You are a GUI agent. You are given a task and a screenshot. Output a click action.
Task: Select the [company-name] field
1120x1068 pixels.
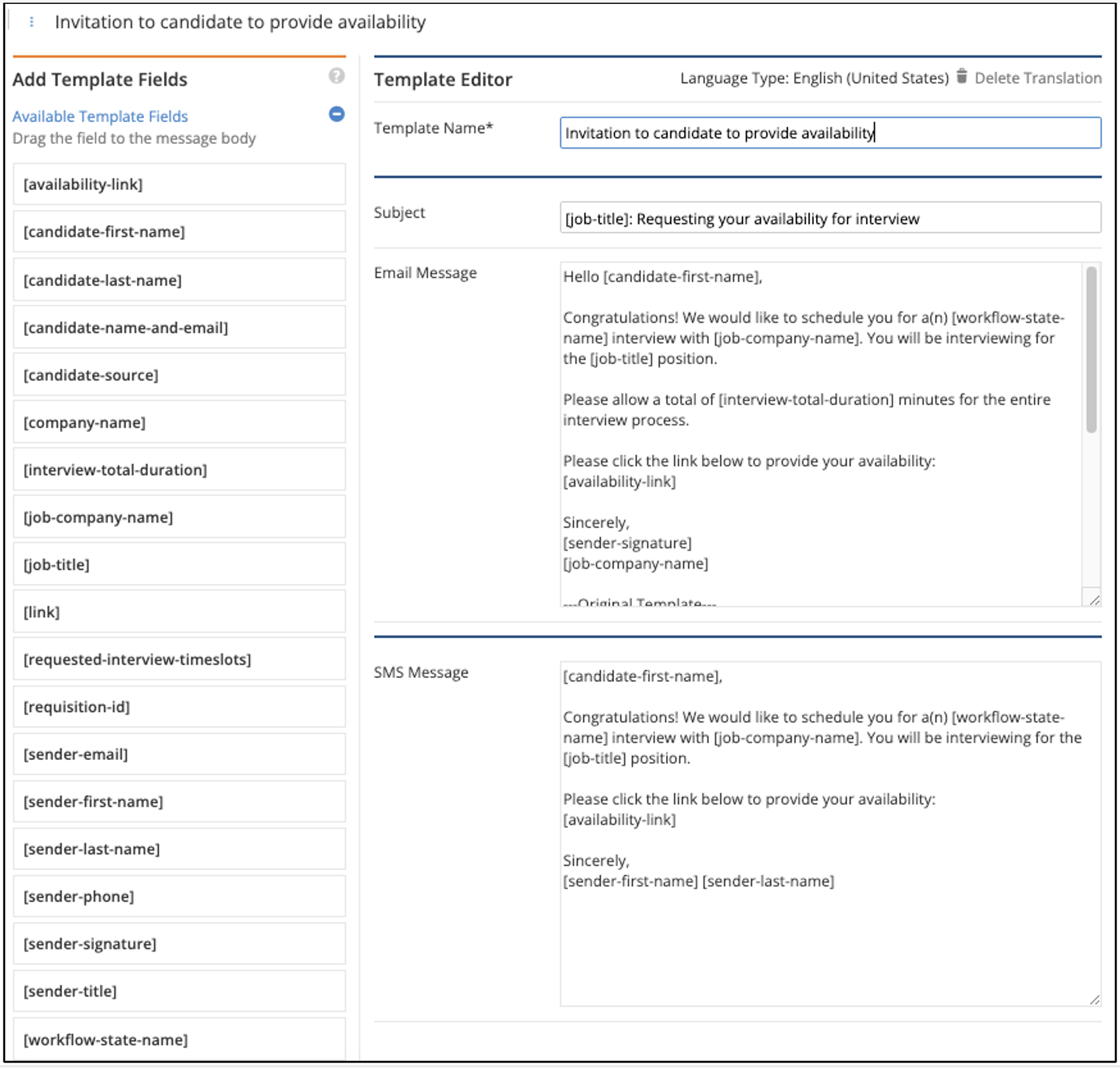coord(179,422)
